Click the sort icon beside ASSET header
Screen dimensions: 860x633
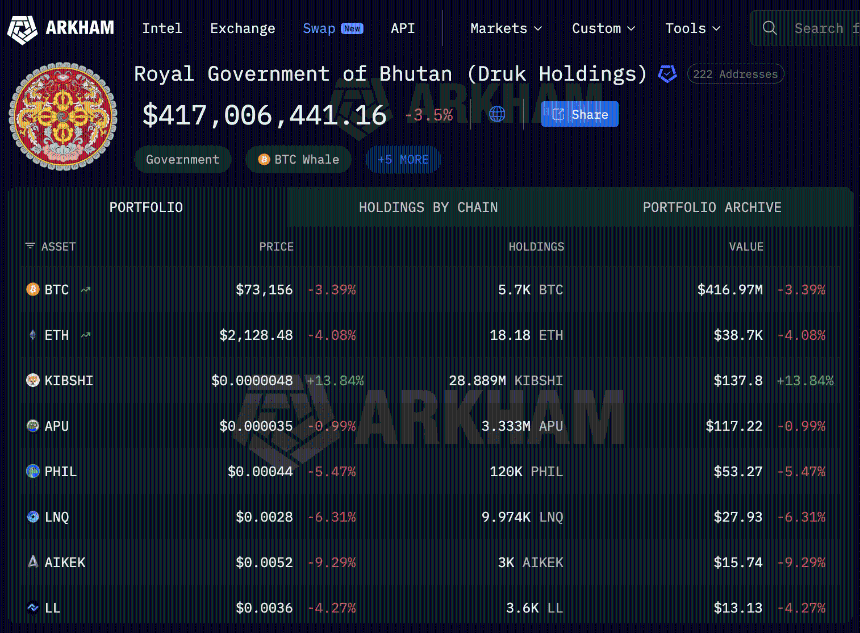(x=30, y=246)
